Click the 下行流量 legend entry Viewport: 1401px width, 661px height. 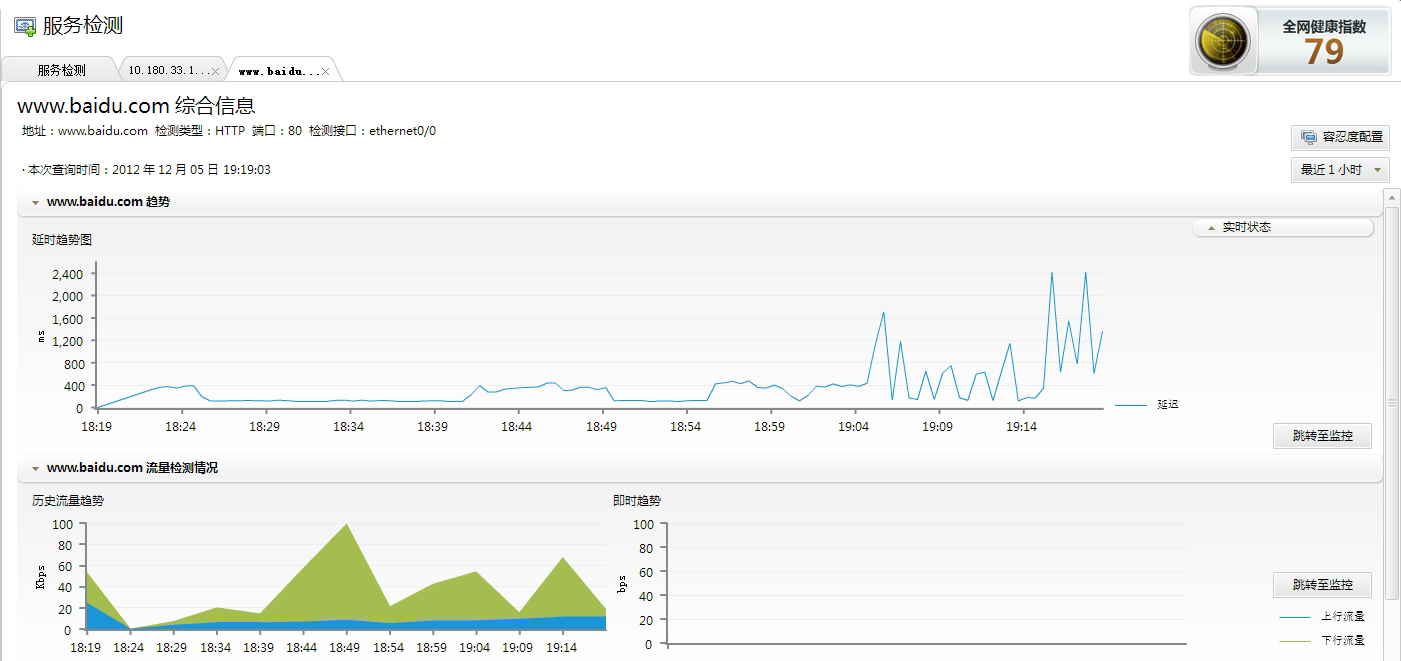click(1322, 640)
